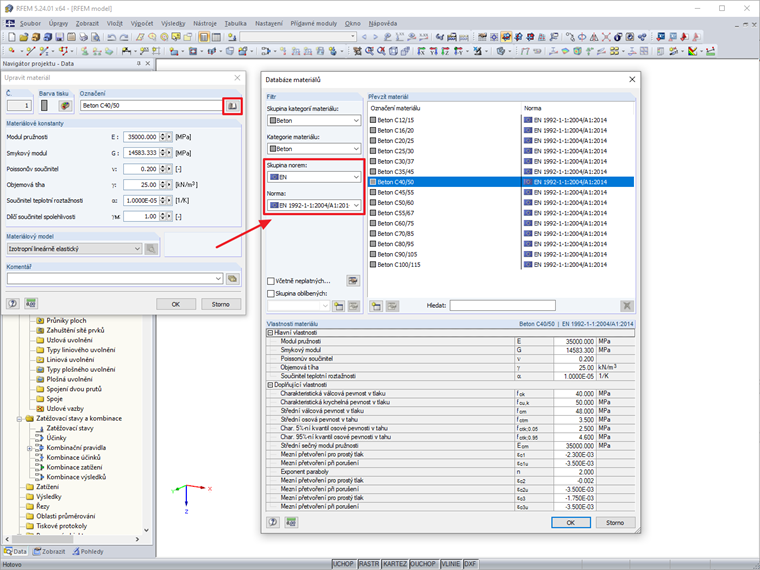
Task: Open the material library icon beside Označení
Action: point(232,106)
